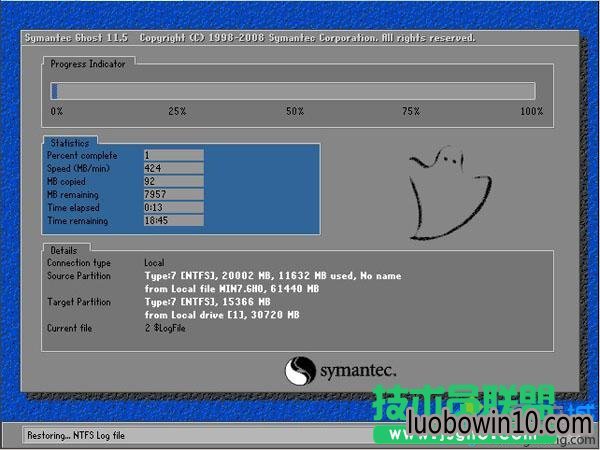
Task: Click the 'from Local drive [1], 30720 MB' line
Action: (222, 315)
